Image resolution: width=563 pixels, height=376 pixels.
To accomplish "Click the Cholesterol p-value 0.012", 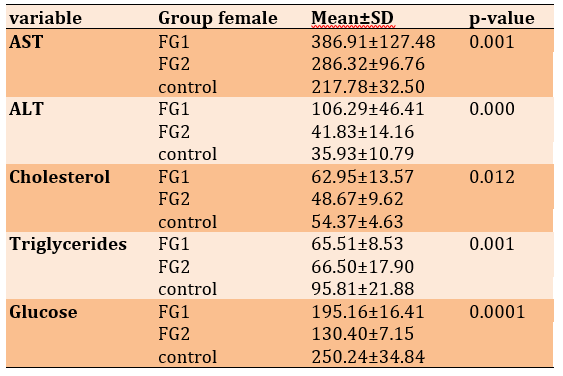I will 492,177.
